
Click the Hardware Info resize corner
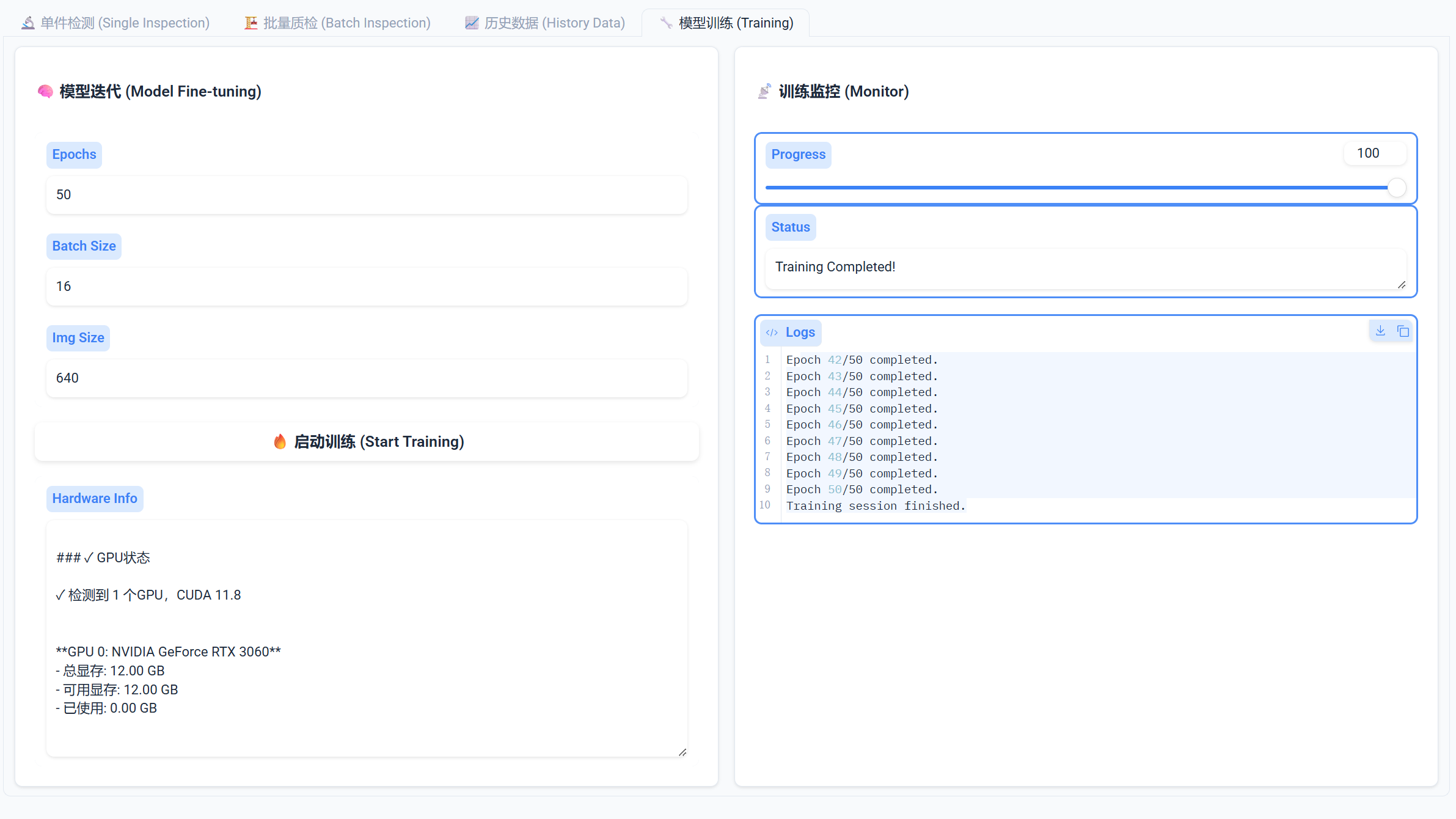click(682, 752)
